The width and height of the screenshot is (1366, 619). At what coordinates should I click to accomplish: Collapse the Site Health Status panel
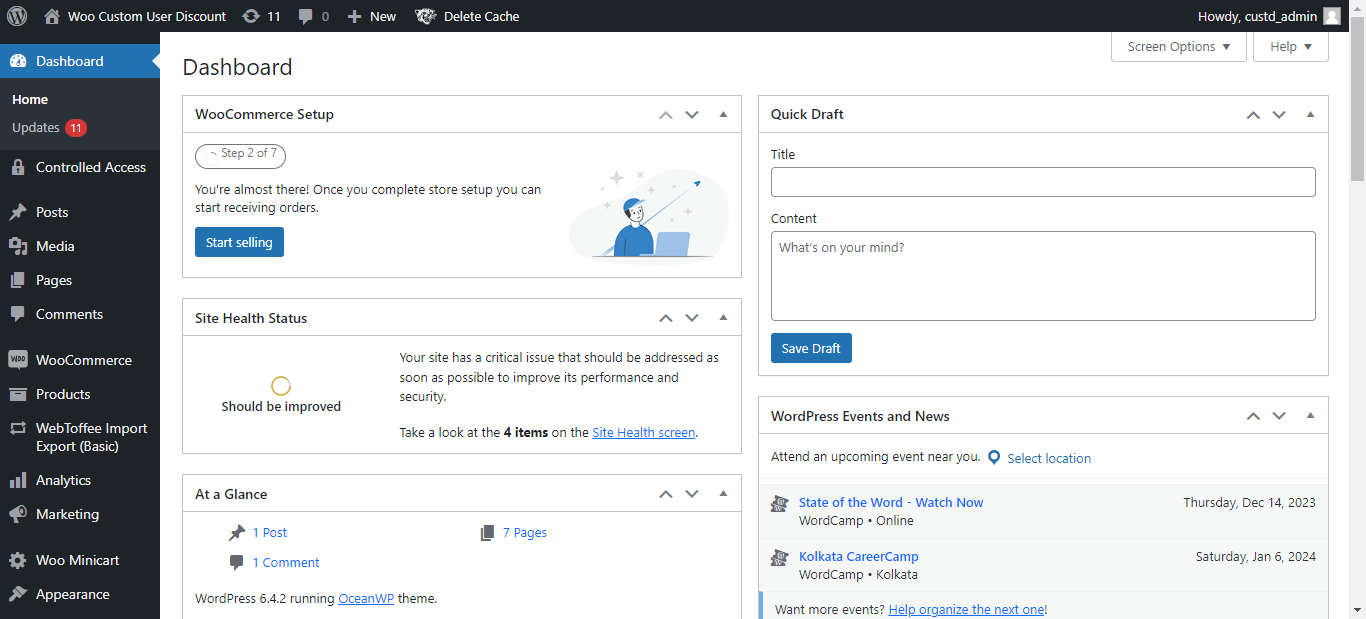(723, 318)
